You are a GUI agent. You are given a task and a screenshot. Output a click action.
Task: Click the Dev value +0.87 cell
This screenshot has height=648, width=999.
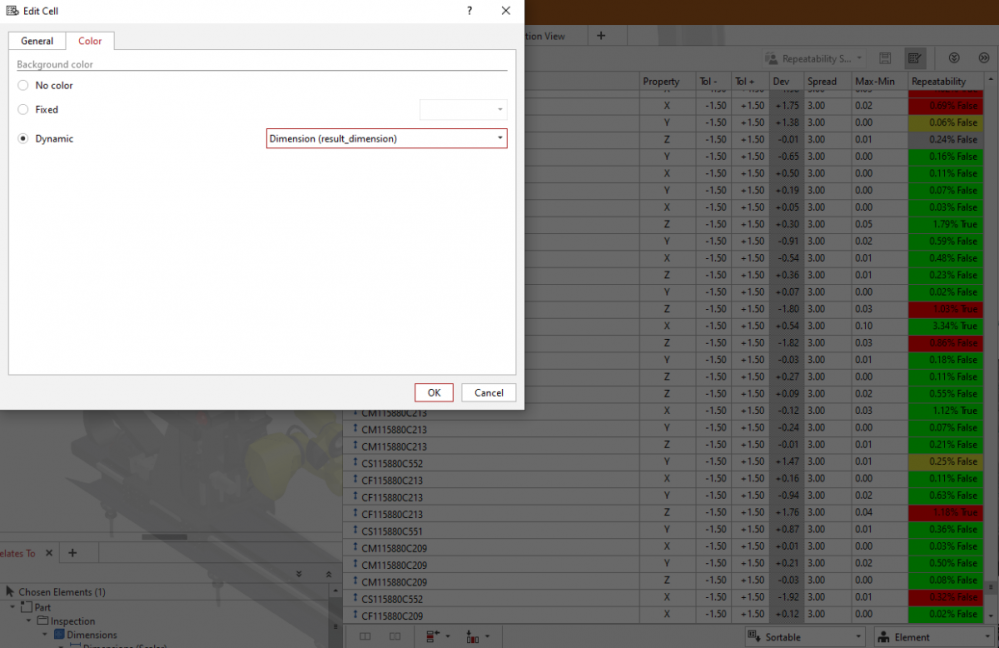point(786,529)
